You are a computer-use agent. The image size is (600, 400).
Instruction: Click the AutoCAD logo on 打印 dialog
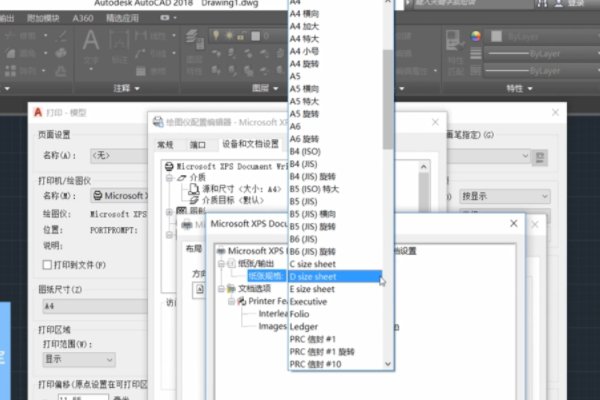(x=38, y=112)
